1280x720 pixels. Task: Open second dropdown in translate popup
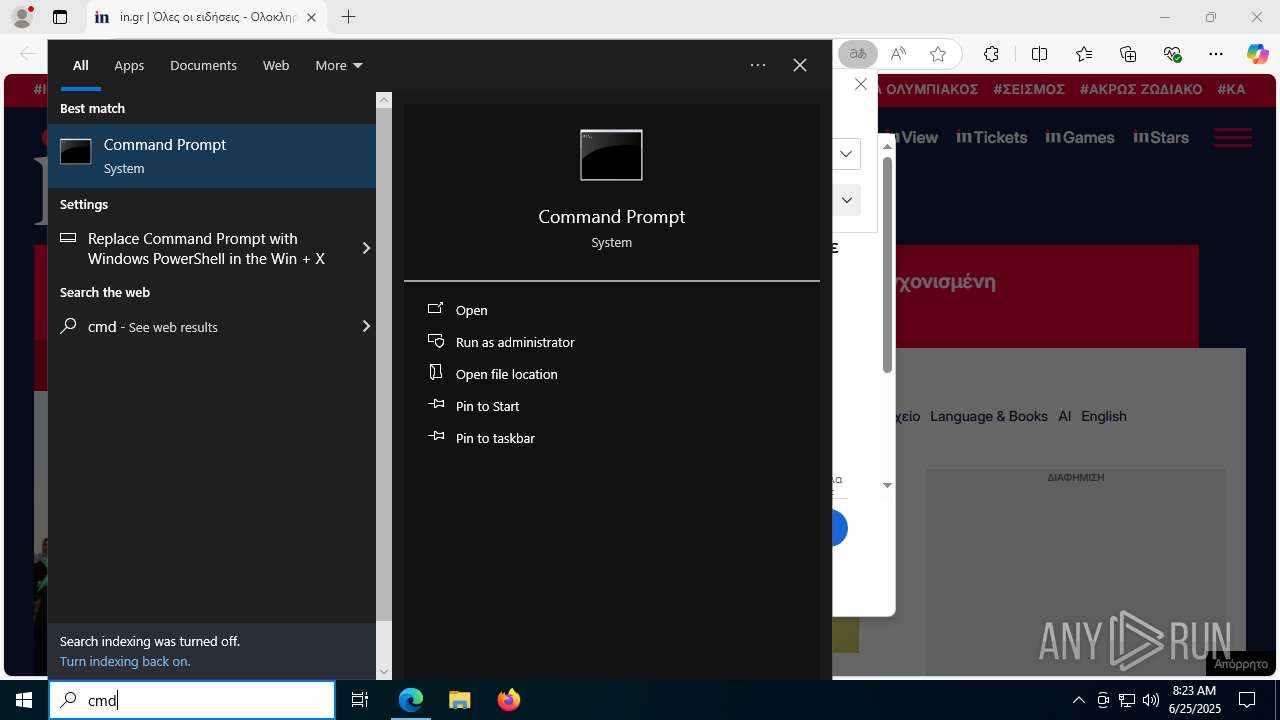[846, 200]
